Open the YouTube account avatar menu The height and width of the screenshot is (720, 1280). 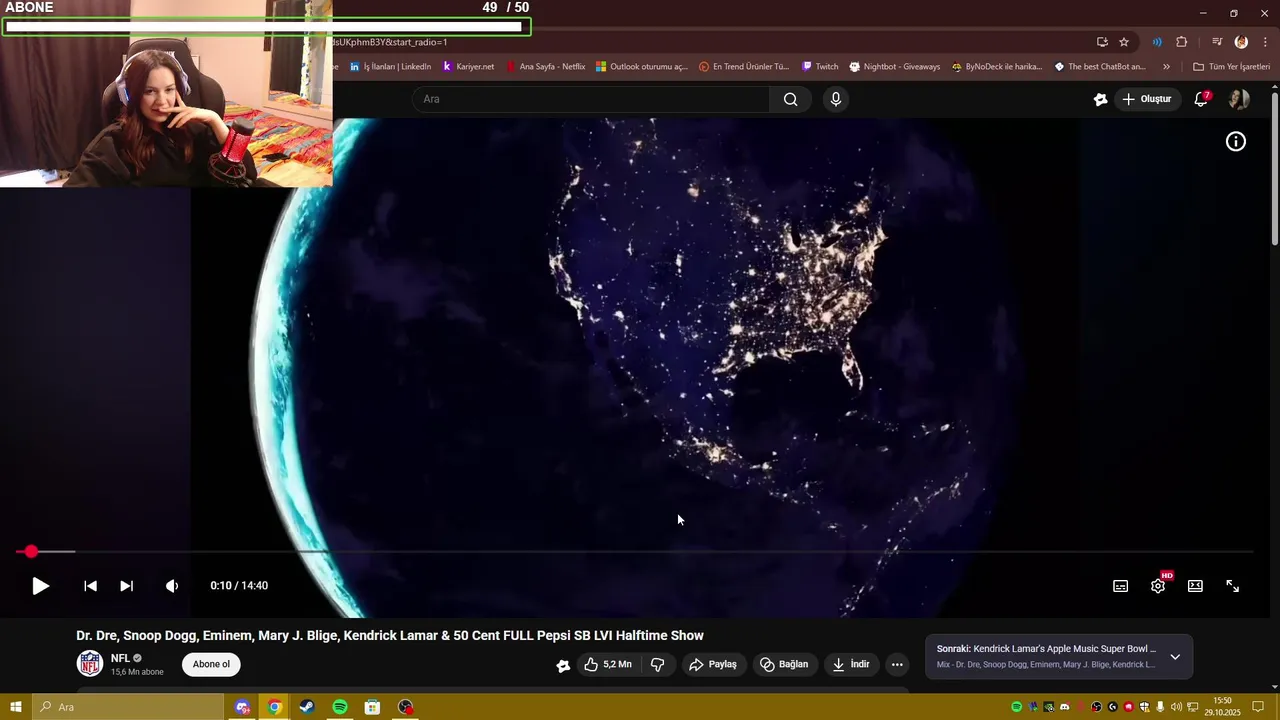[1239, 99]
